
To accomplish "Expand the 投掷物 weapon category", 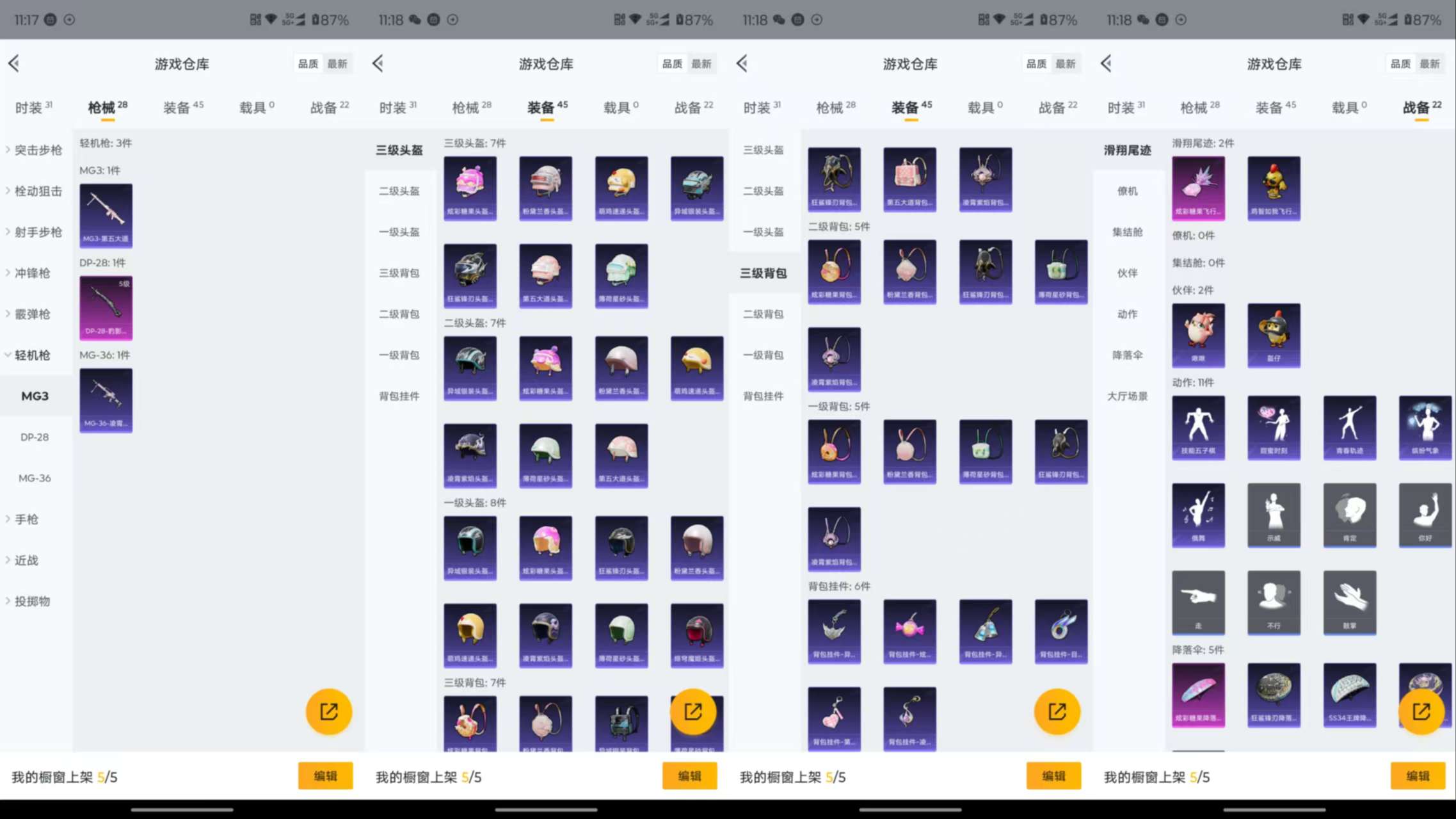I will tap(31, 601).
